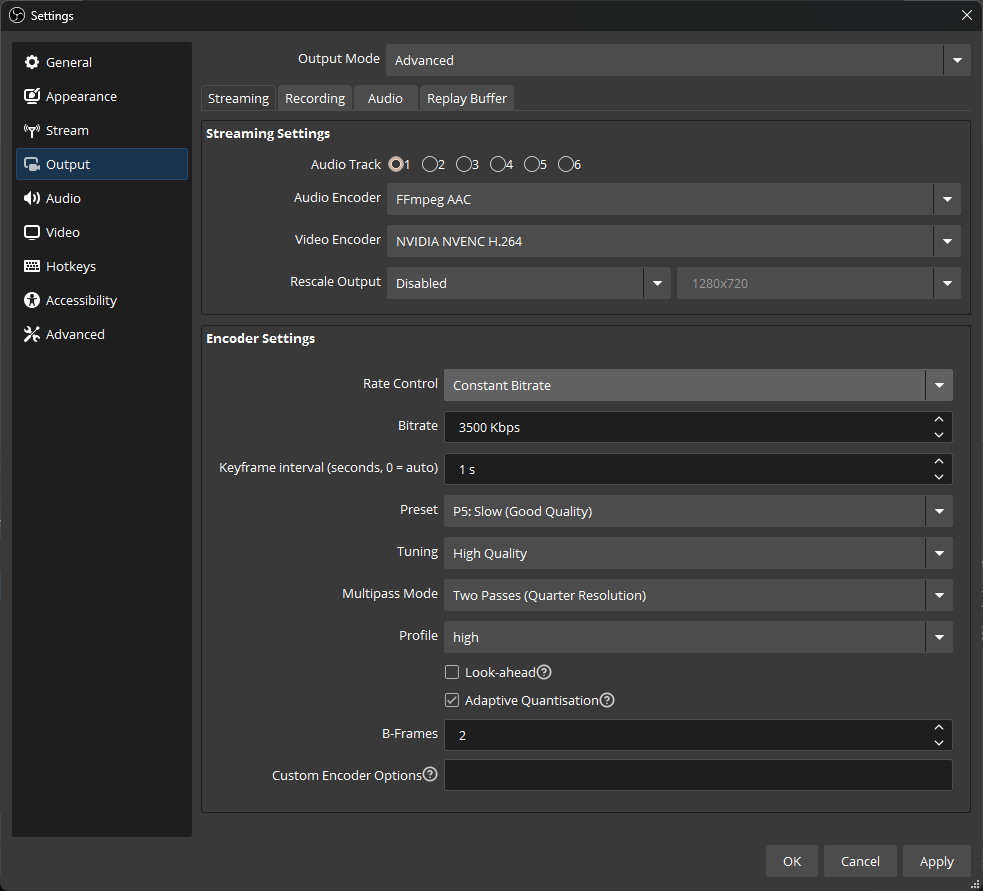Image resolution: width=983 pixels, height=891 pixels.
Task: Click the General gear icon
Action: 31,62
